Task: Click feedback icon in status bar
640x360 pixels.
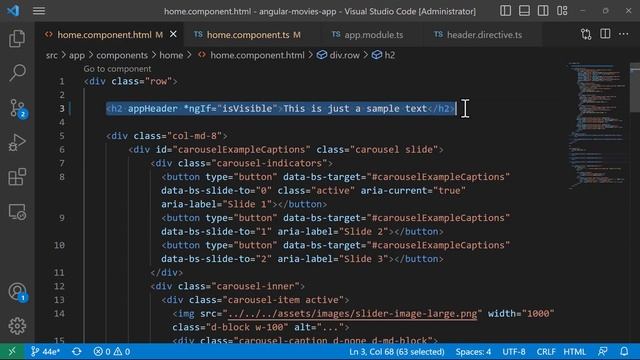Action: [602, 351]
